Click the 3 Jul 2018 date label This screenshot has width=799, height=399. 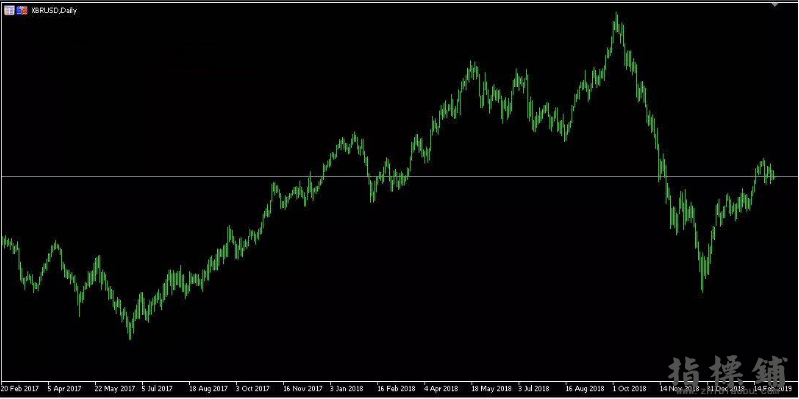534,388
